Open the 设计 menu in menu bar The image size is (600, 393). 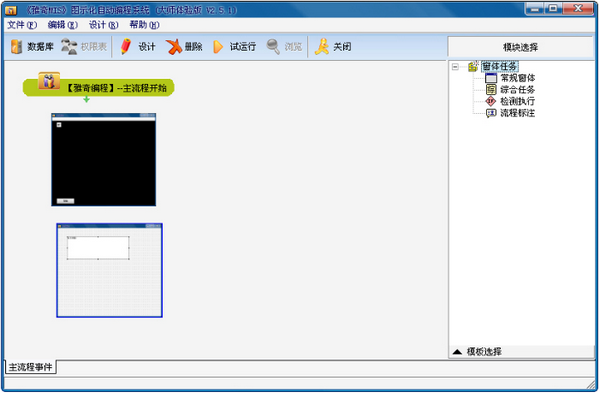103,25
